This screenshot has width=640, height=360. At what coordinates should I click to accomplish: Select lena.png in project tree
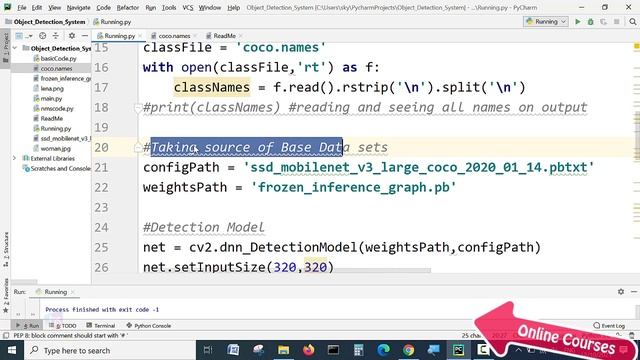pyautogui.click(x=52, y=89)
